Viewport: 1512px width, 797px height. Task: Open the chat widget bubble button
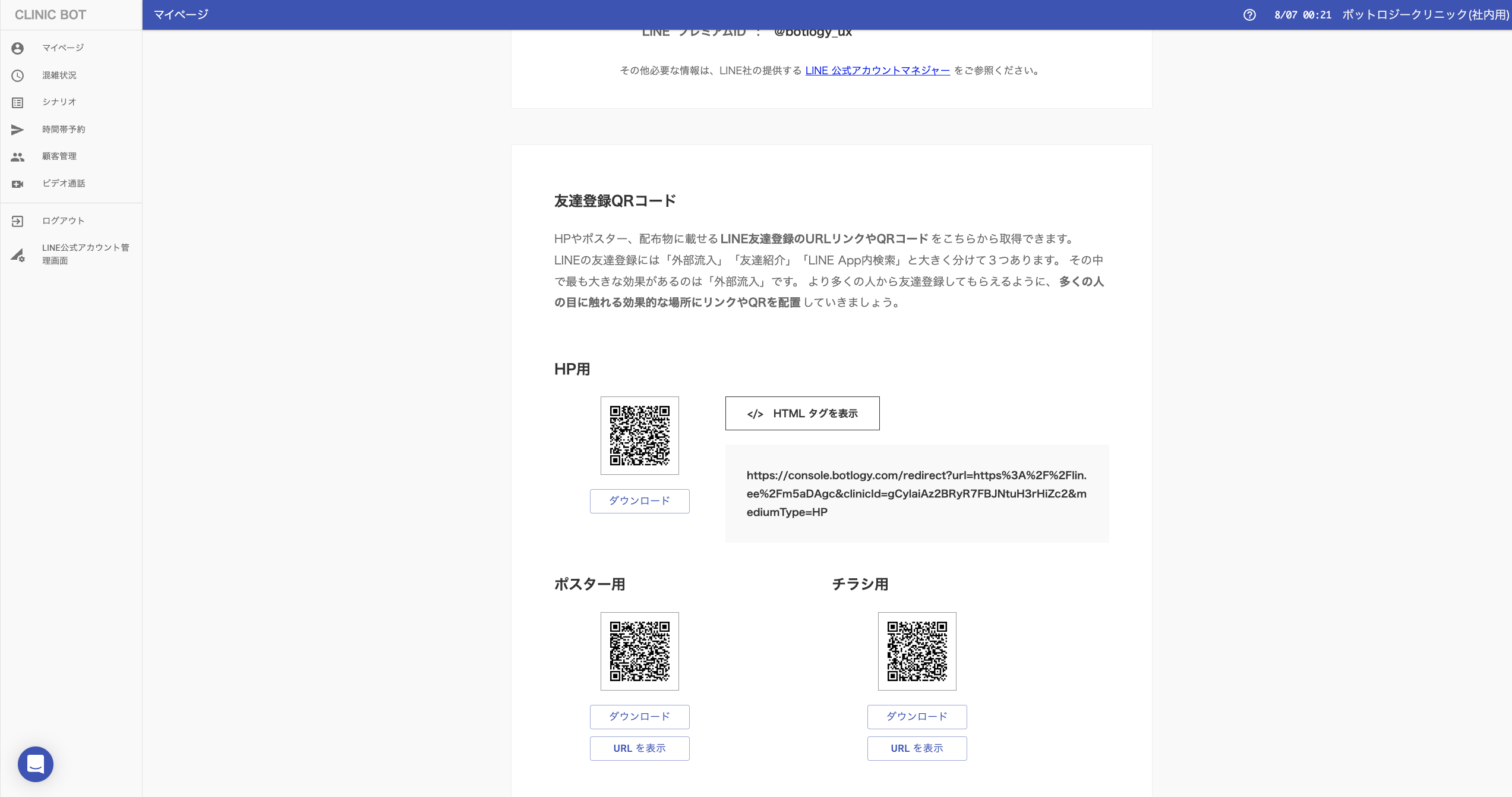[x=36, y=764]
